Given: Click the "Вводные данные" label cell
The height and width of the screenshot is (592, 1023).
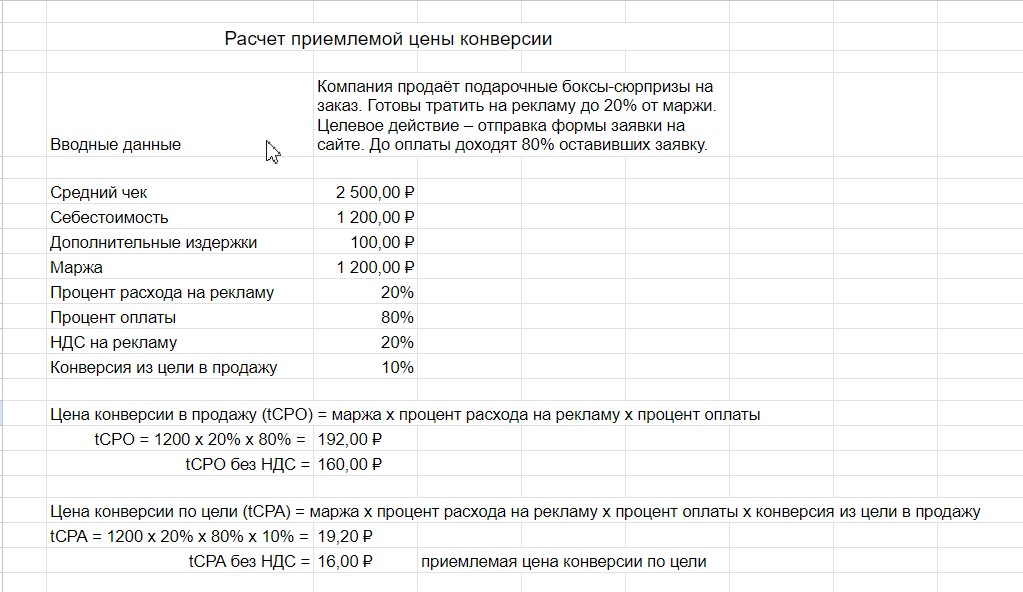Looking at the screenshot, I should tap(116, 144).
